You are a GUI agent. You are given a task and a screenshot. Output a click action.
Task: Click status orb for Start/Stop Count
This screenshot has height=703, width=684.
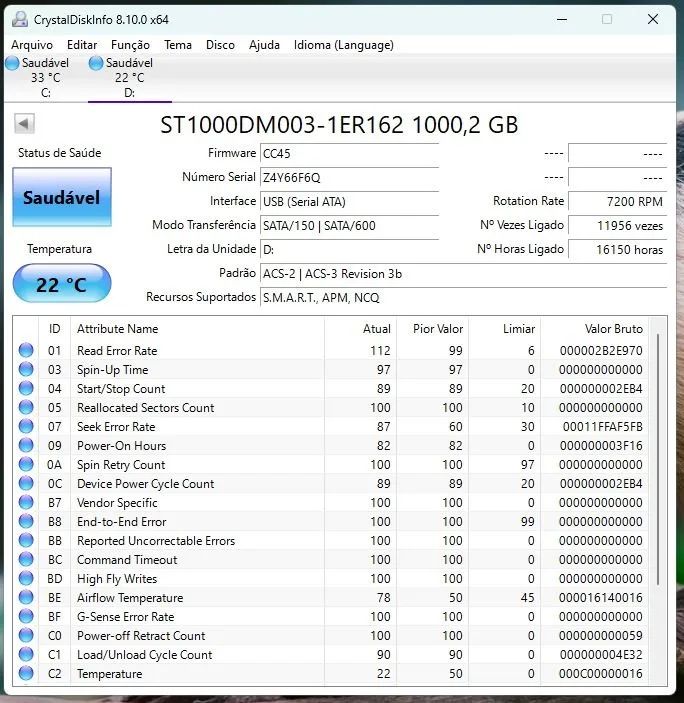tap(26, 388)
